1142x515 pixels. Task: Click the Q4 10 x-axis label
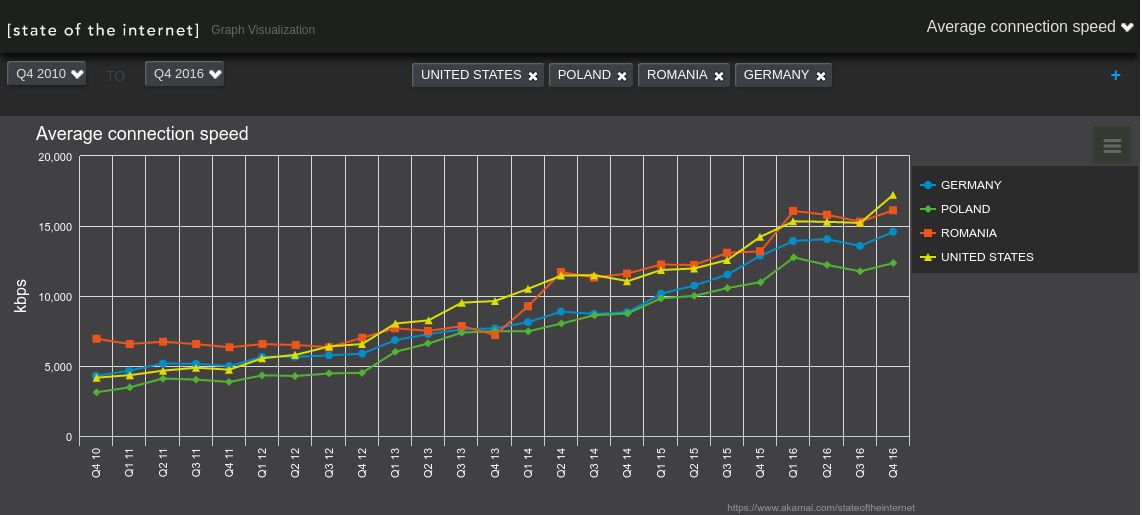[x=96, y=462]
